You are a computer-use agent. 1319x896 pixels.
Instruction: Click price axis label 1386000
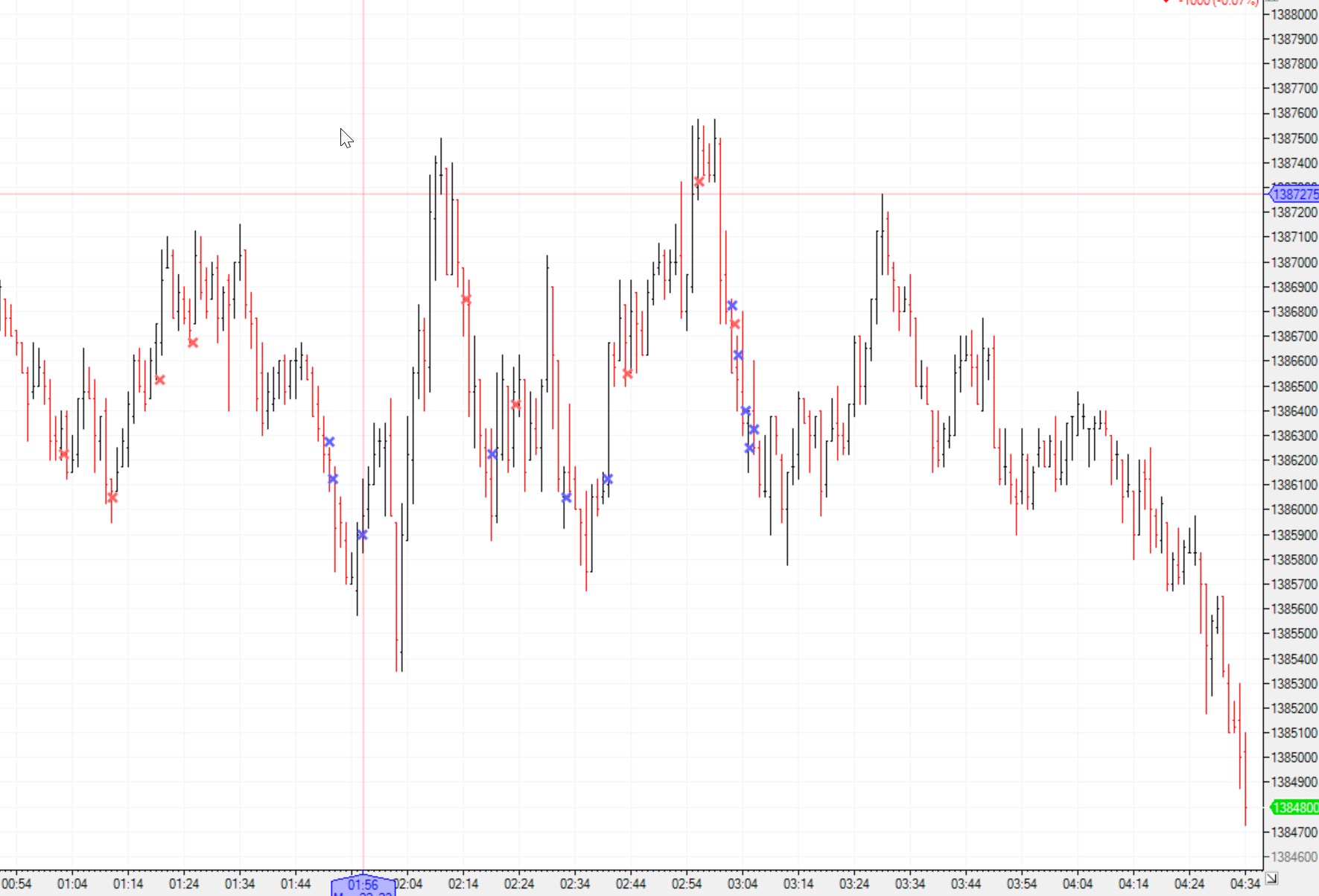coord(1294,509)
